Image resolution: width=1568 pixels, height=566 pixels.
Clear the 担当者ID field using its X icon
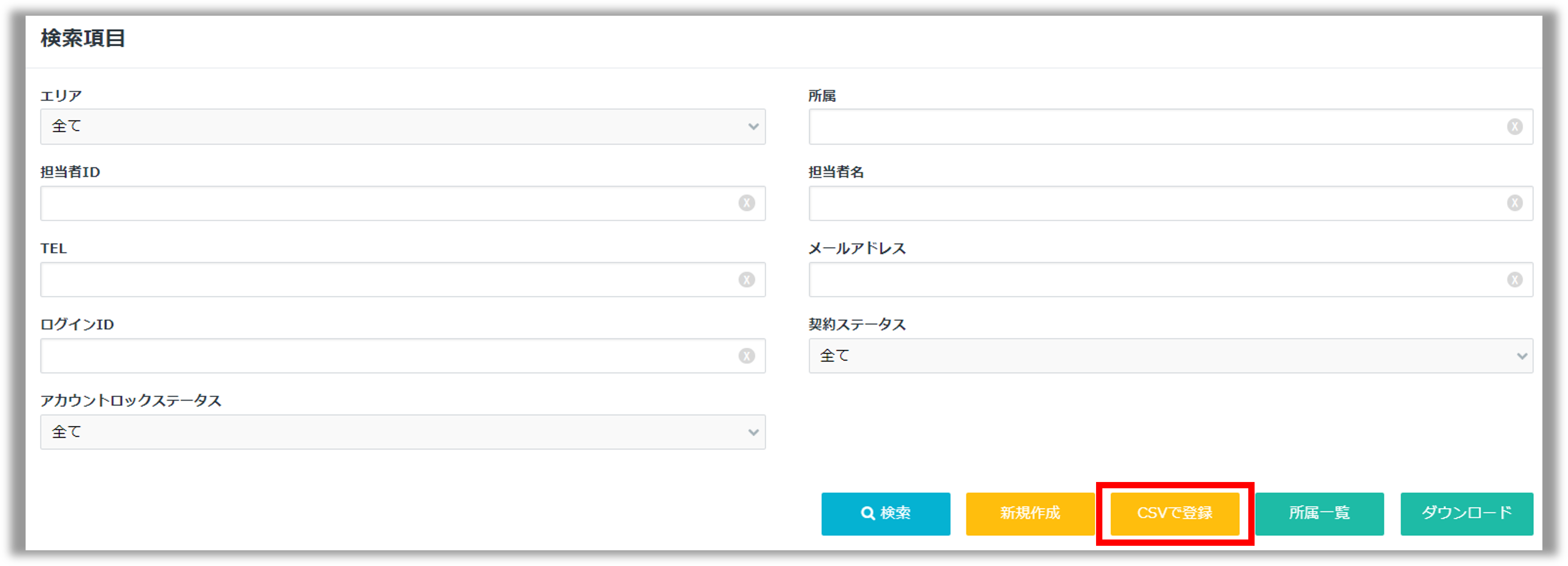click(747, 203)
